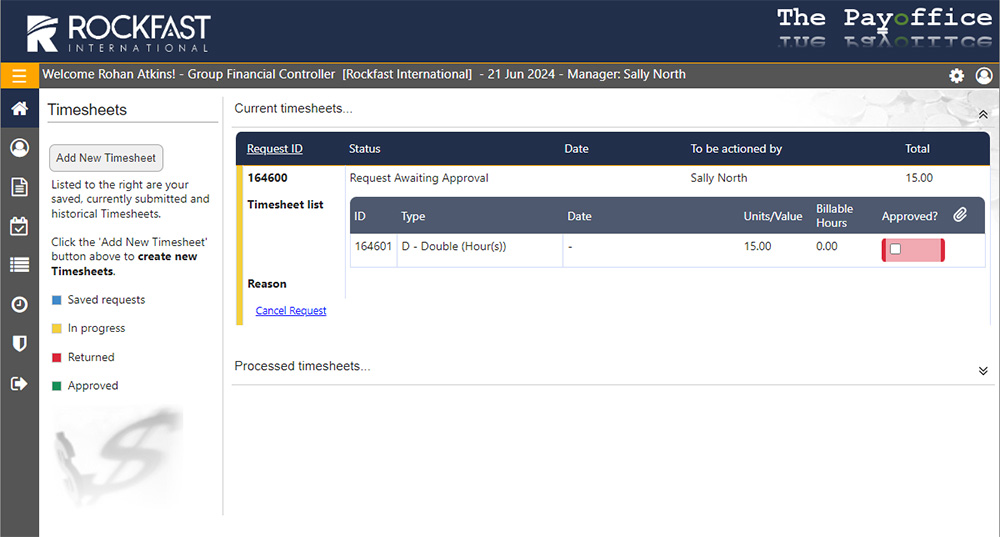This screenshot has height=537, width=1000.
Task: Click the logout arrow sidebar icon
Action: pyautogui.click(x=19, y=383)
